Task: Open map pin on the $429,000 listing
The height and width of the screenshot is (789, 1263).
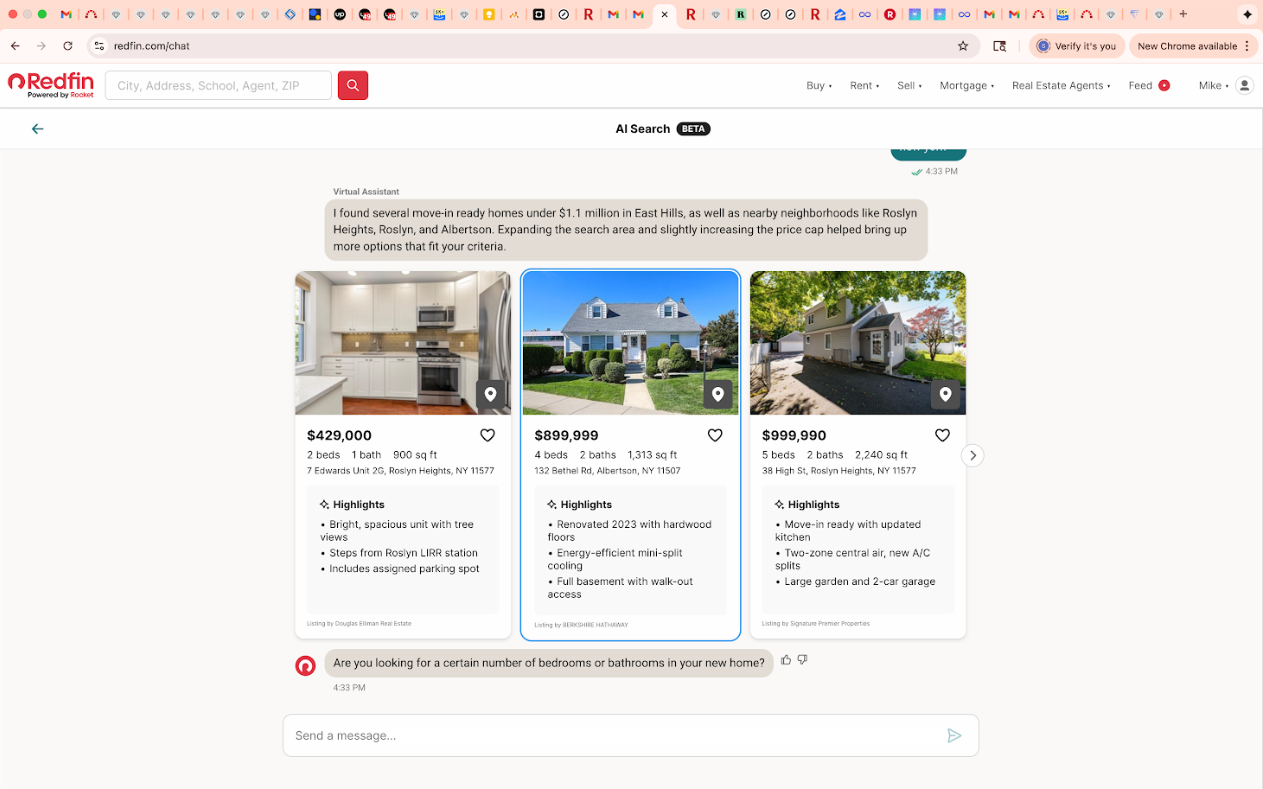Action: pyautogui.click(x=490, y=394)
